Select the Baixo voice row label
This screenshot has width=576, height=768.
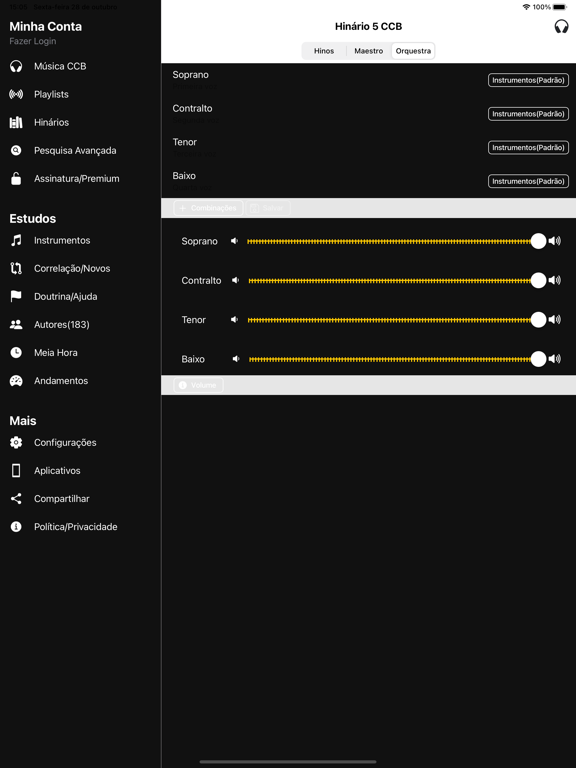[184, 175]
